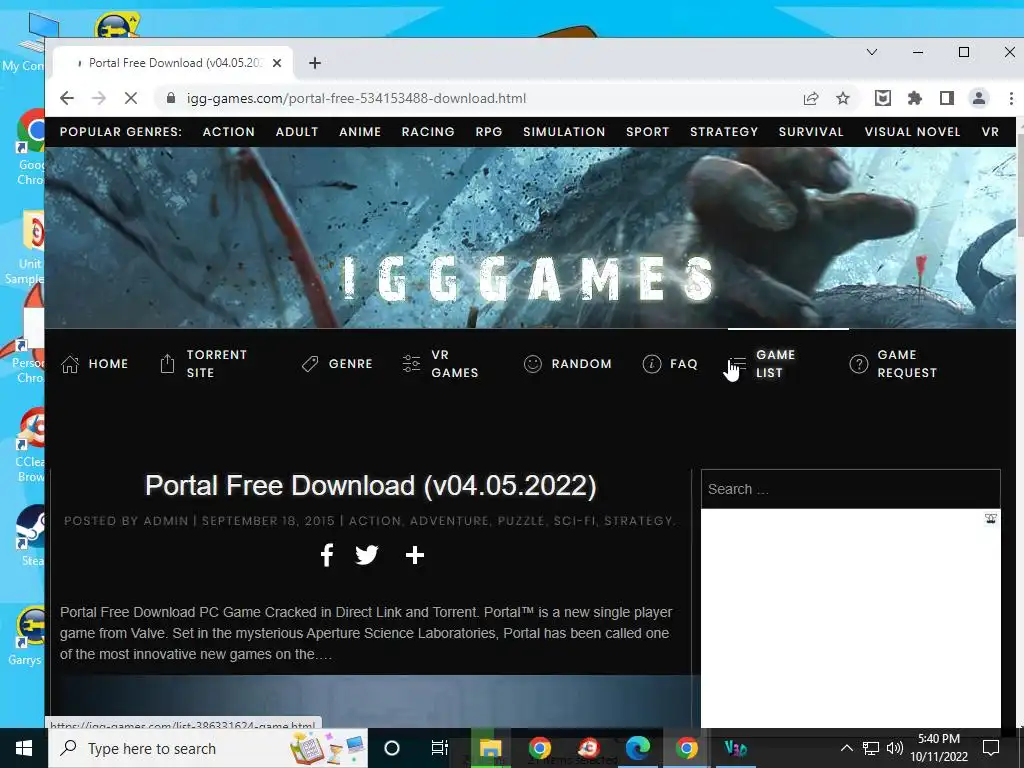Screen dimensions: 1024x768
Task: Open the SURVIVAL genre
Action: click(811, 132)
